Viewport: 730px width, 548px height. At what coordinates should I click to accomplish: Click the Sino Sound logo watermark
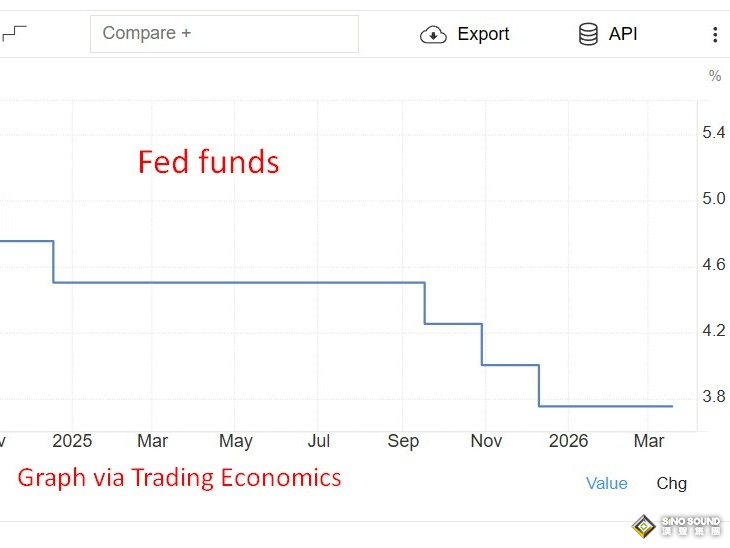click(676, 526)
